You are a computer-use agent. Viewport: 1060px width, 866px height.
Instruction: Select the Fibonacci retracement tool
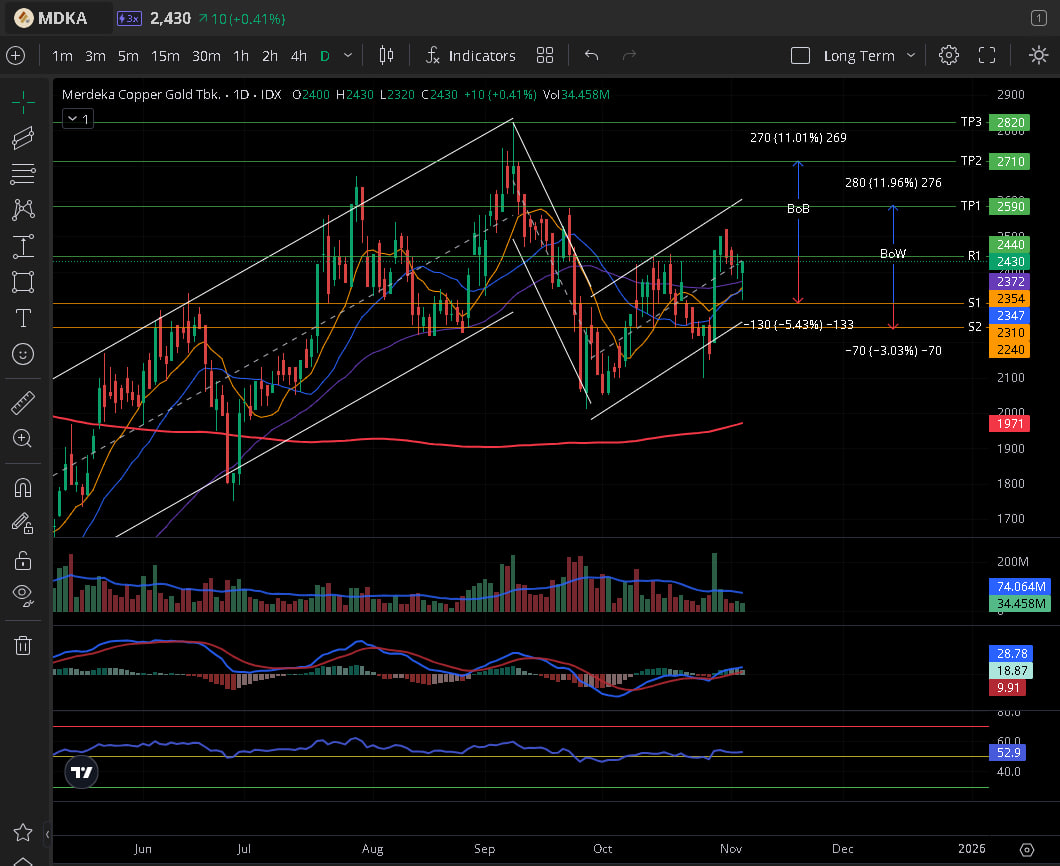pyautogui.click(x=22, y=173)
